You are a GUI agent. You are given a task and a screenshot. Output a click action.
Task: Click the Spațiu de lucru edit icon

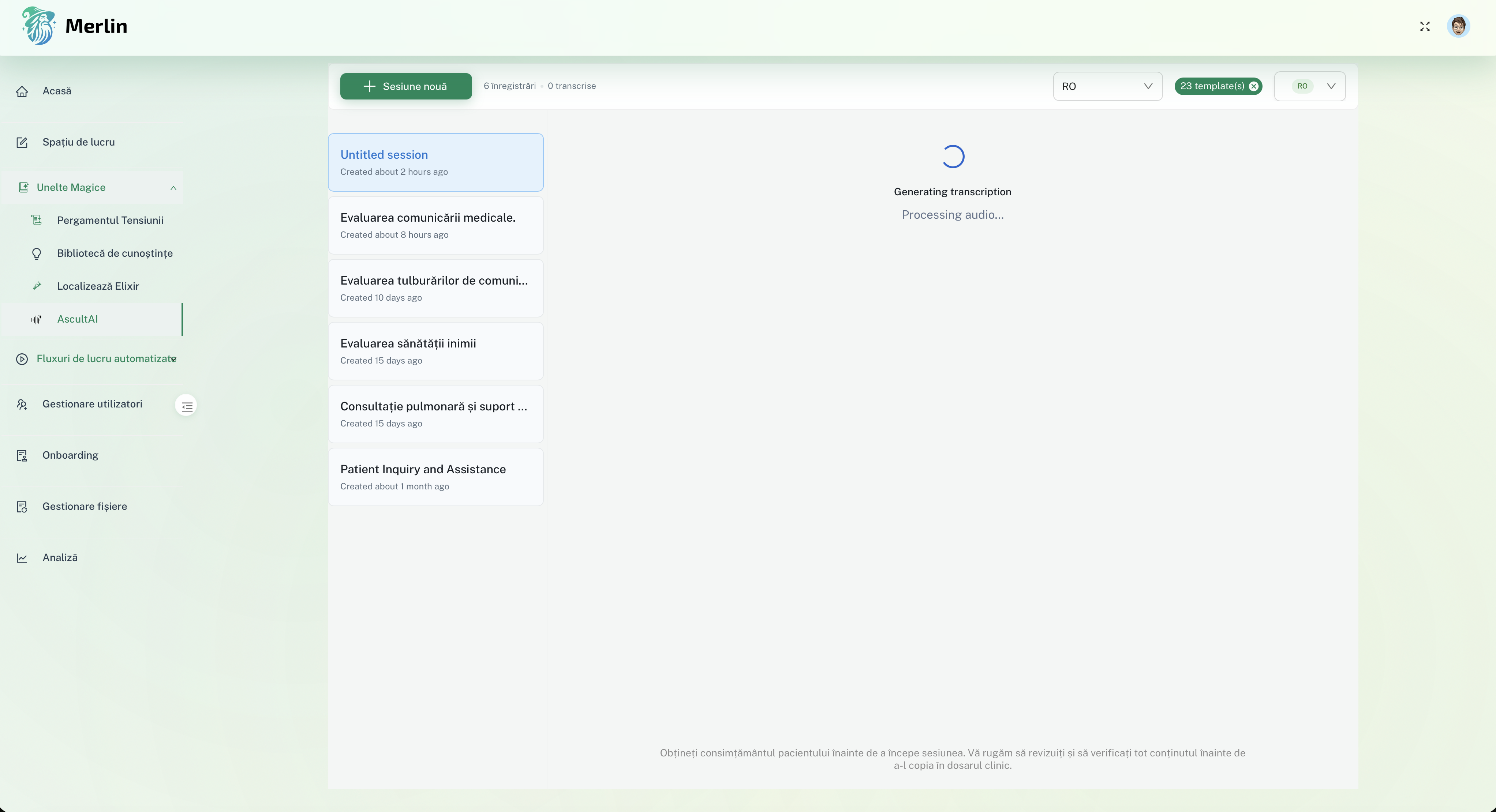pos(22,142)
